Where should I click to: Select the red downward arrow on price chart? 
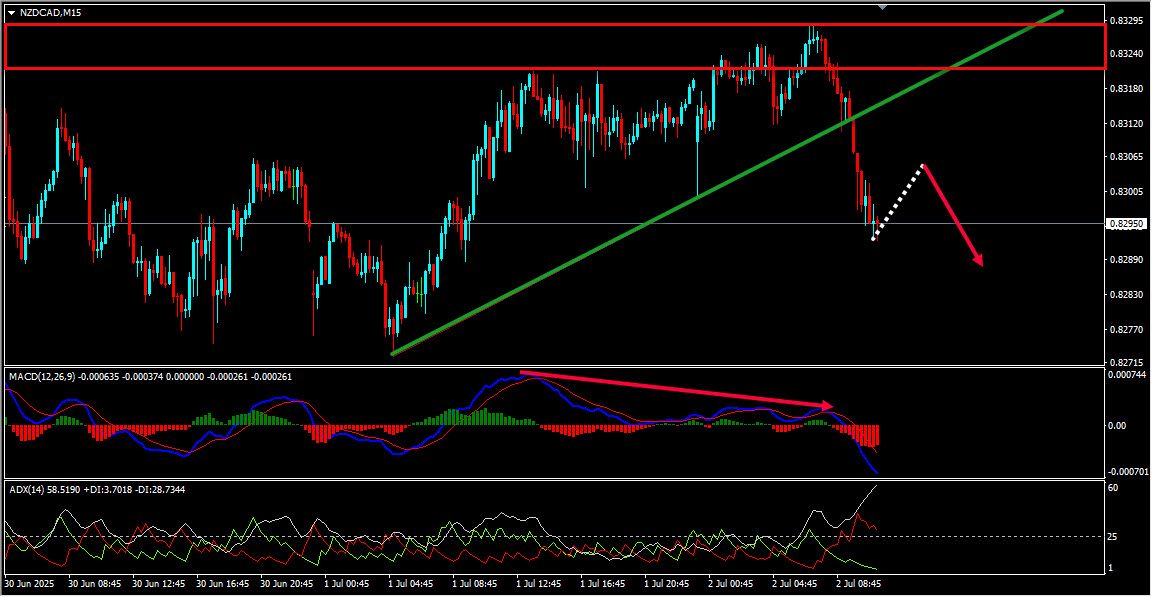952,215
